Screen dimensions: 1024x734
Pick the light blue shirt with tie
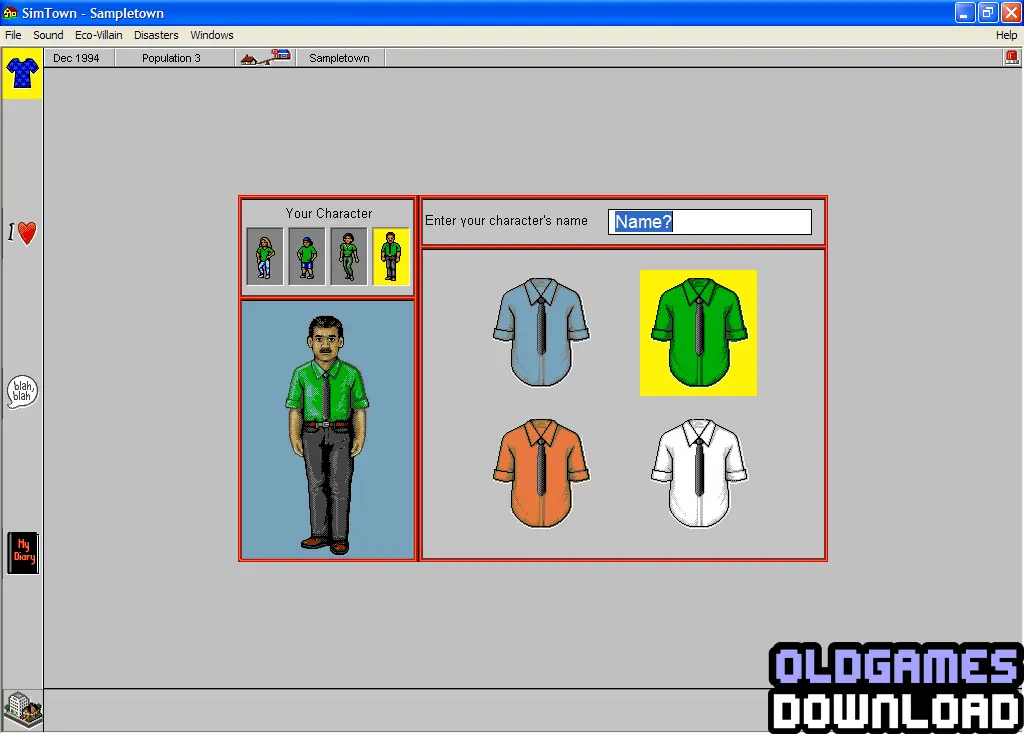click(541, 332)
